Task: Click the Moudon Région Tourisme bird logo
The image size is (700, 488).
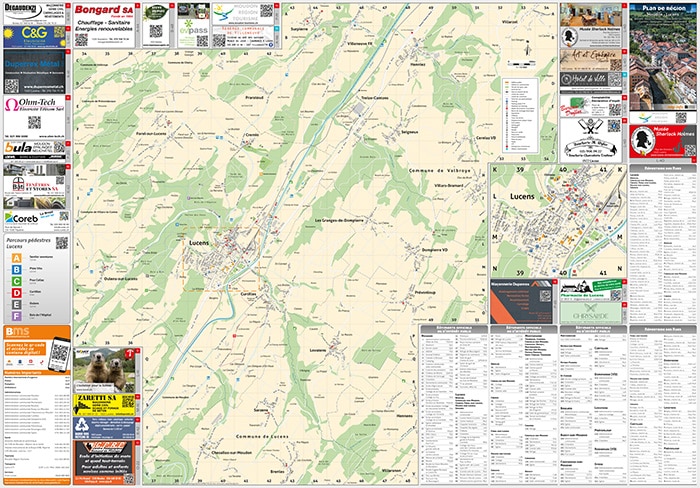Action: coord(223,14)
